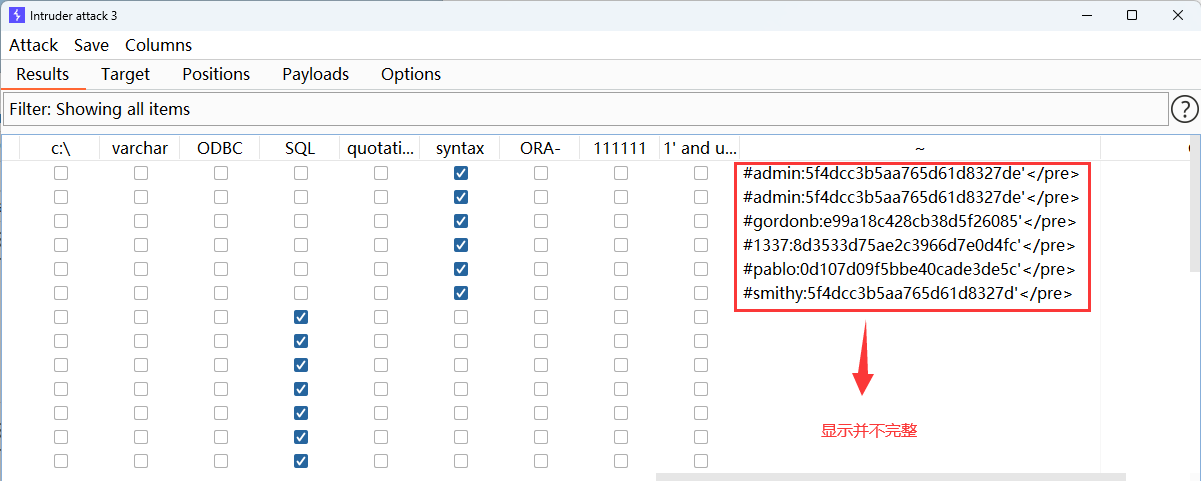Click the horizontal scrollbar under the results table

point(890,477)
